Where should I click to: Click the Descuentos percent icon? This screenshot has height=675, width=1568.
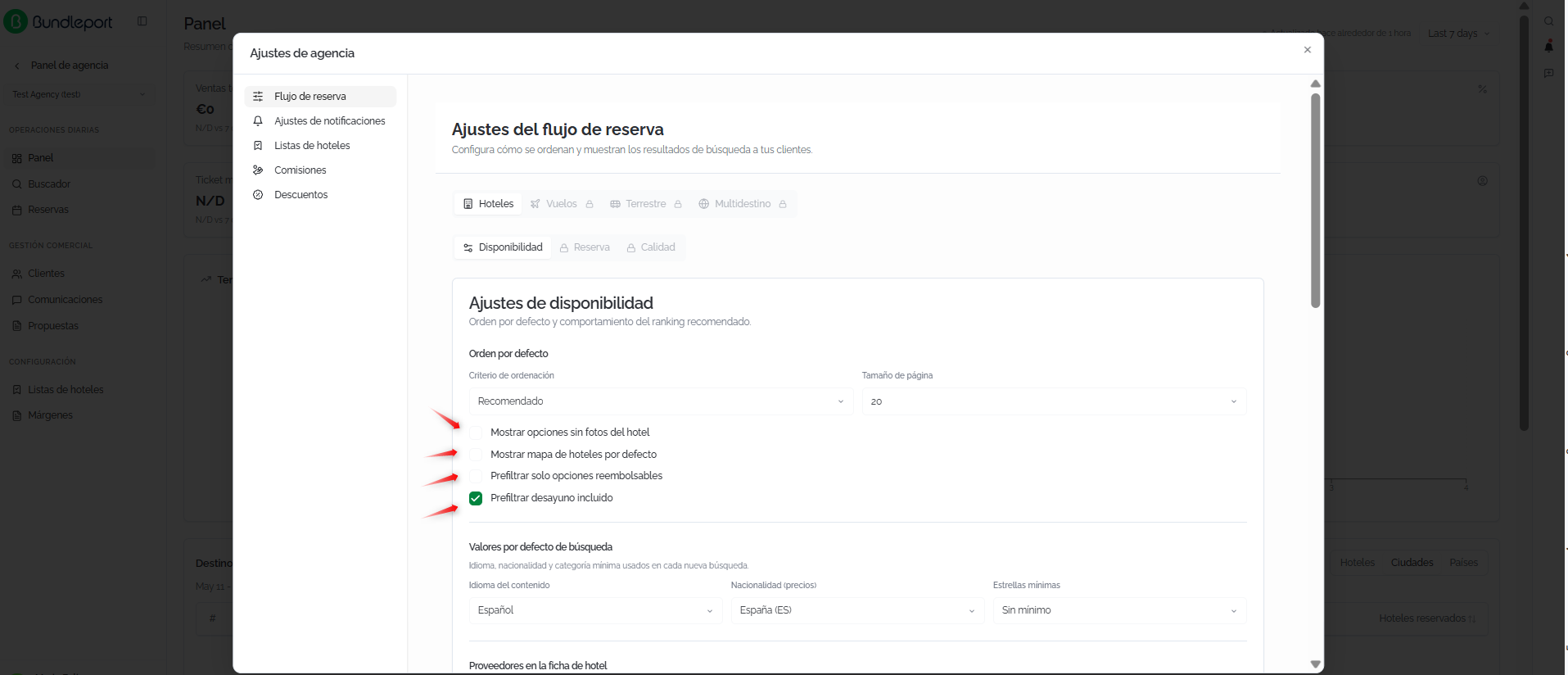(258, 195)
